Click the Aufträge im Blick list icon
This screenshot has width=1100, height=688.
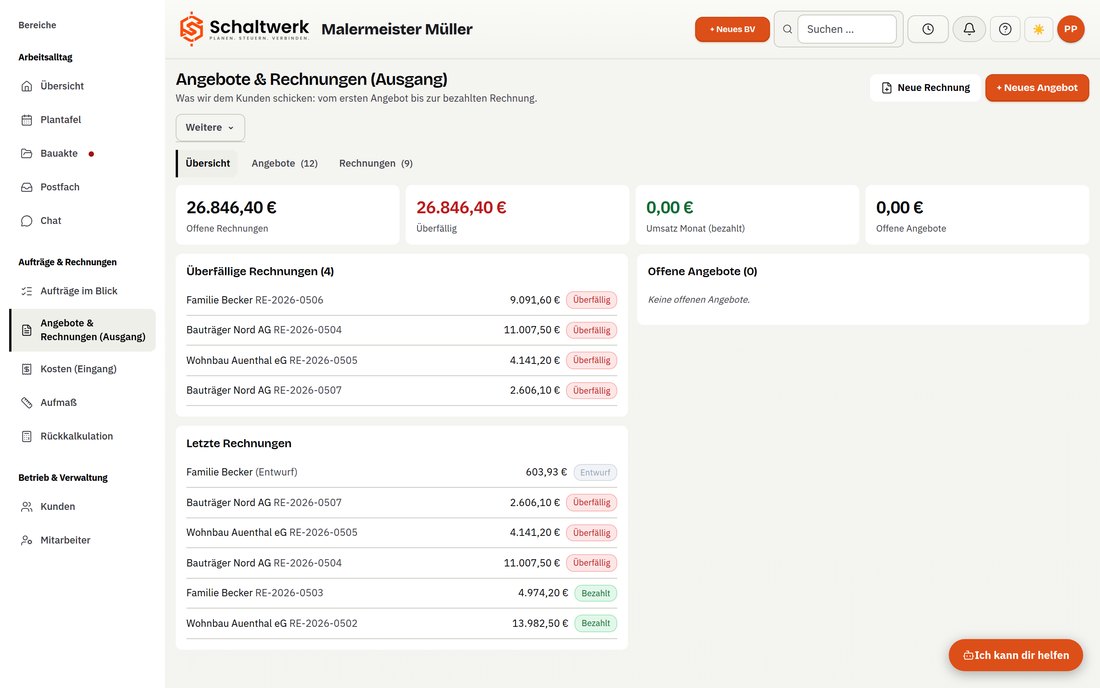click(27, 291)
